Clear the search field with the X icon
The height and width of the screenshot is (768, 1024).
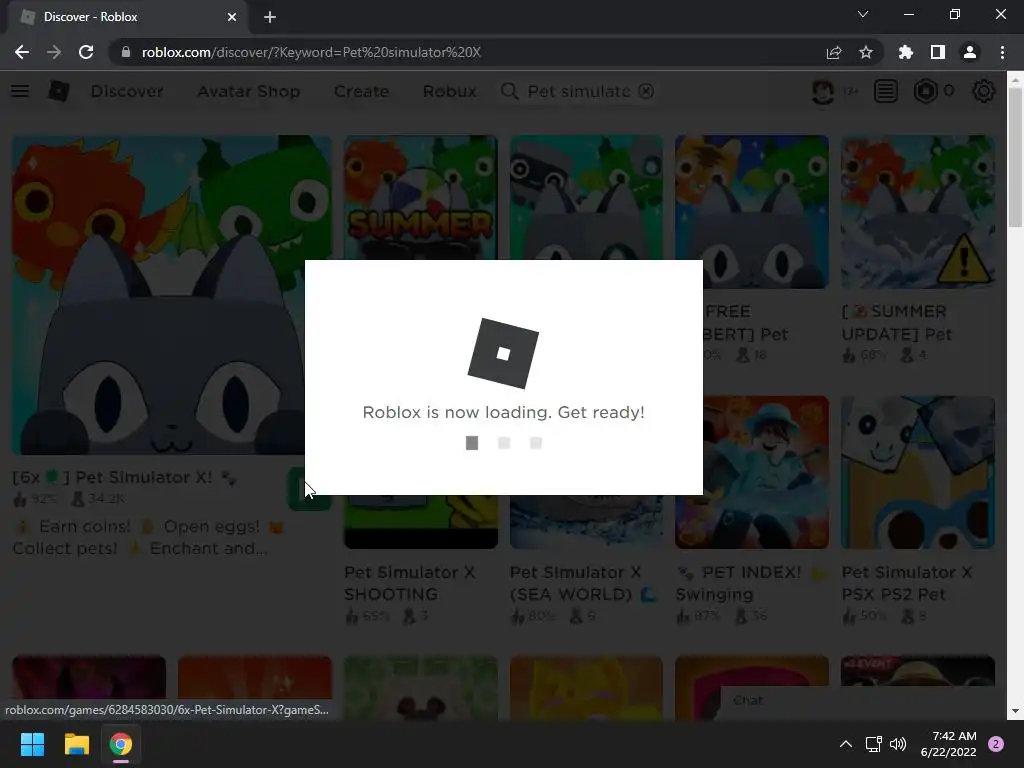(x=646, y=91)
